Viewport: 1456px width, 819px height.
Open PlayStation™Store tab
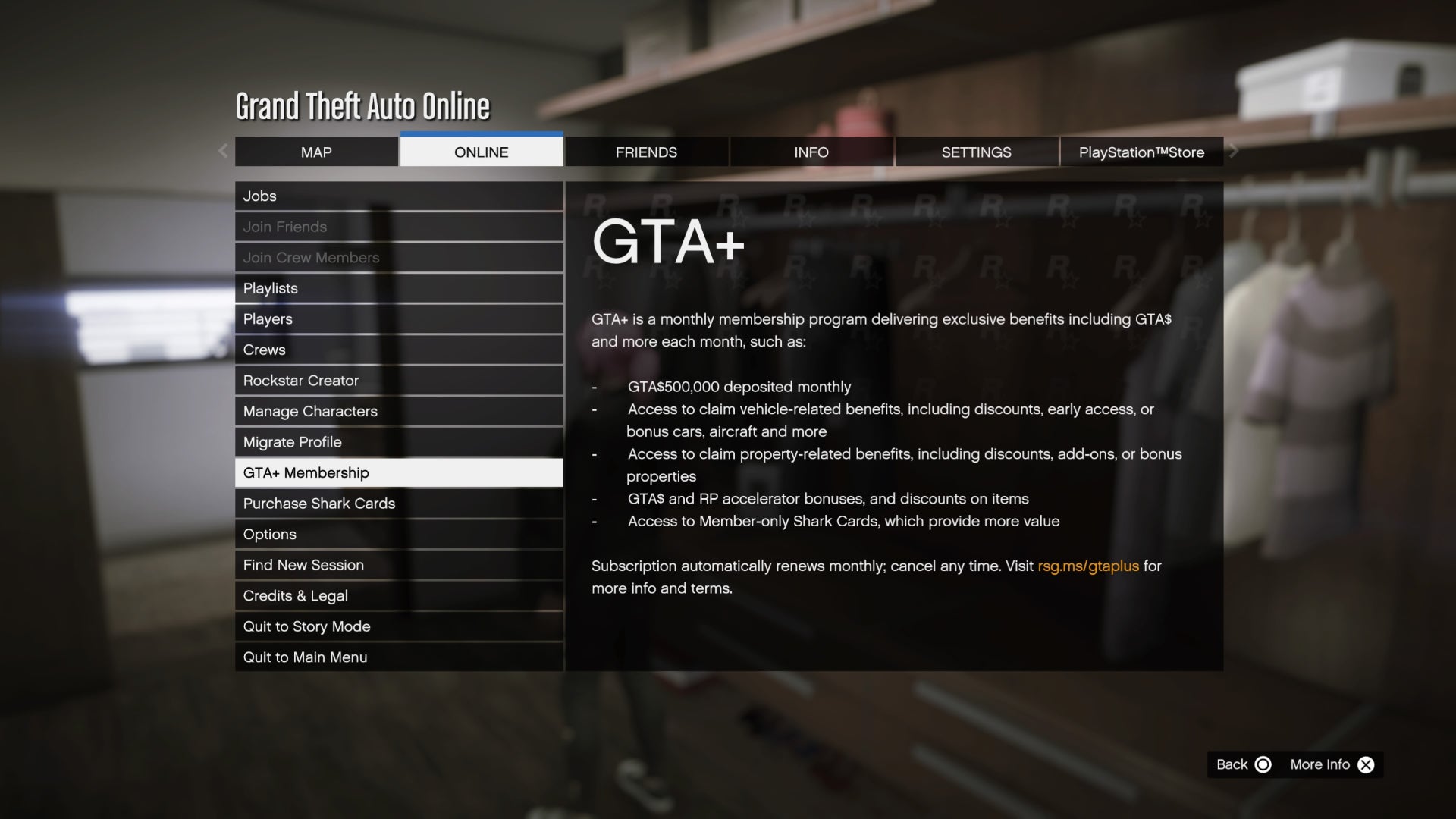1141,152
